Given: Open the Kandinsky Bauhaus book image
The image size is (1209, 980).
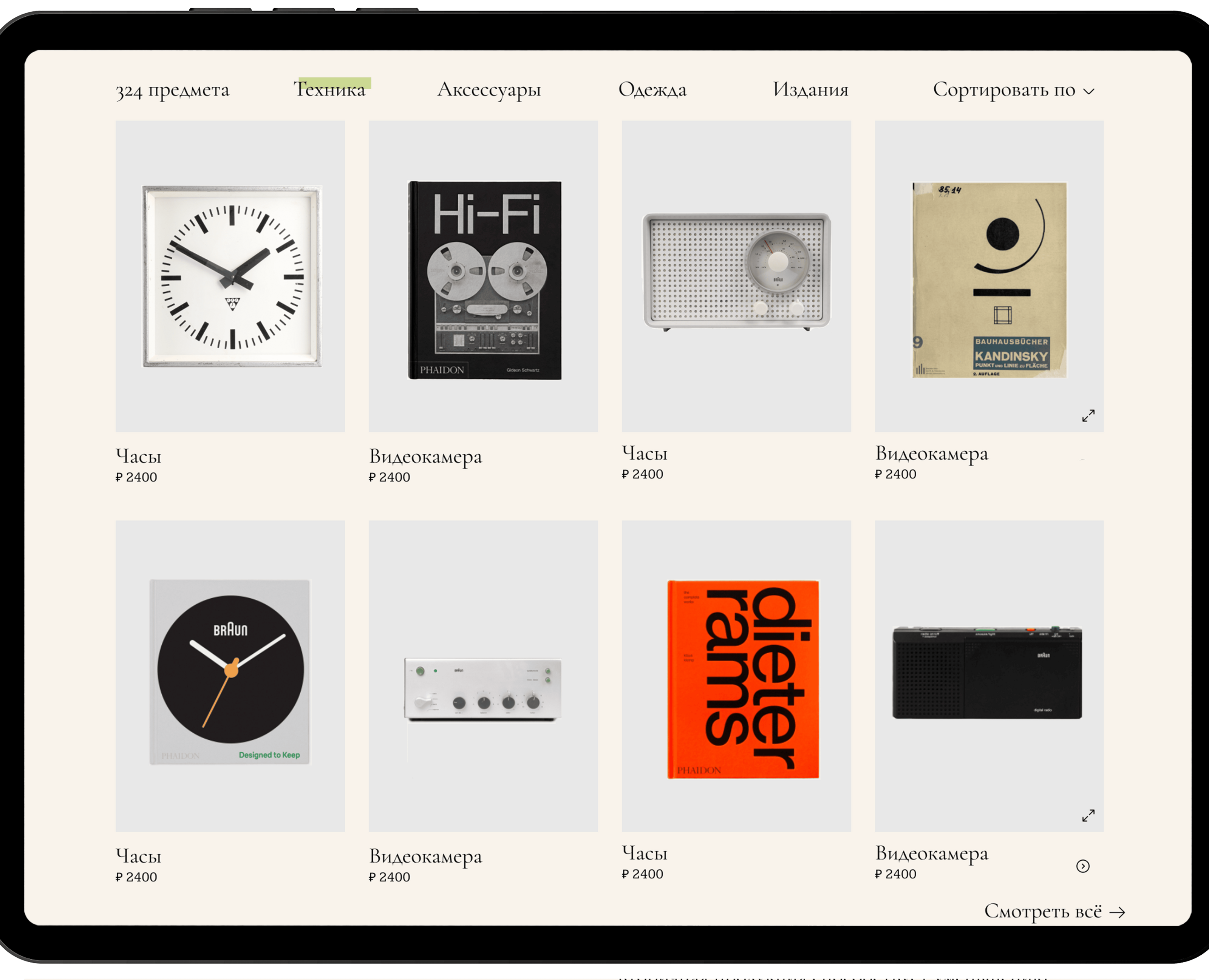Looking at the screenshot, I should 989,279.
